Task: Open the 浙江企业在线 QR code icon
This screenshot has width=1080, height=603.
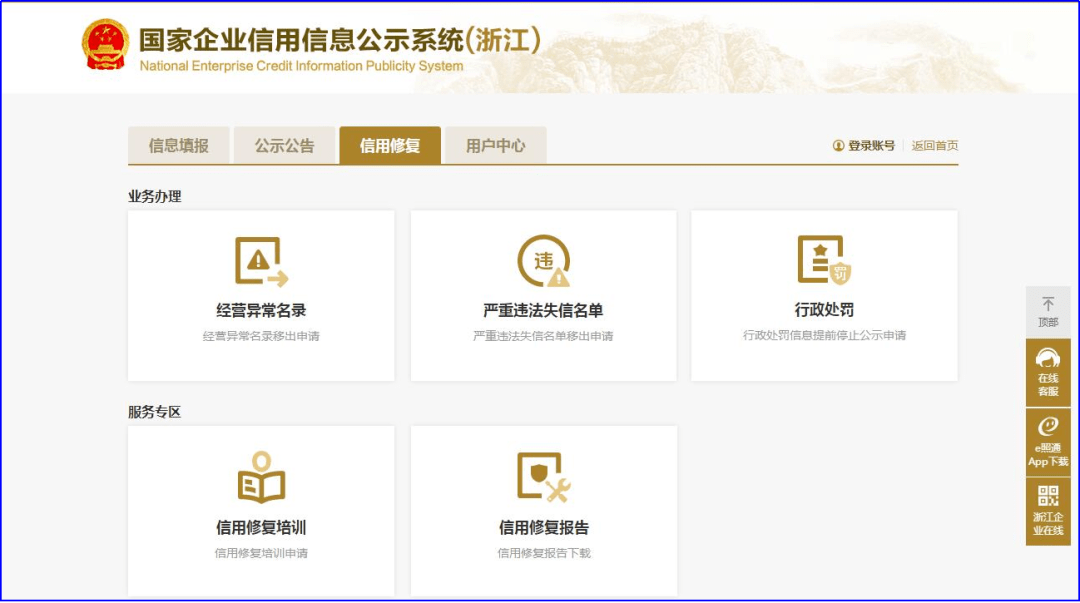Action: (1046, 496)
